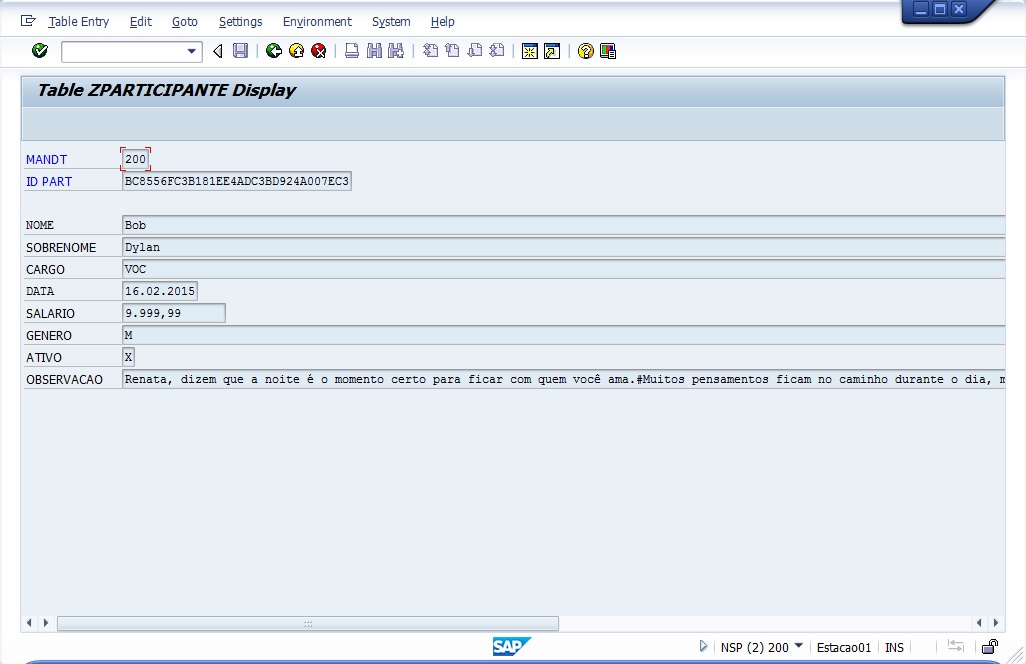Click the padlock icon in status bar
Image resolution: width=1026 pixels, height=664 pixels.
click(x=989, y=647)
